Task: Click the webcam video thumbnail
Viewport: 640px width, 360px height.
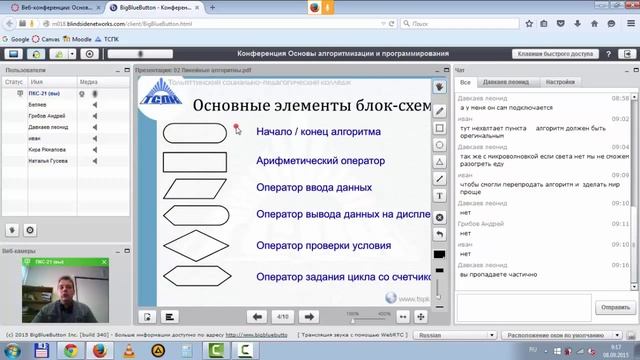Action: point(65,294)
